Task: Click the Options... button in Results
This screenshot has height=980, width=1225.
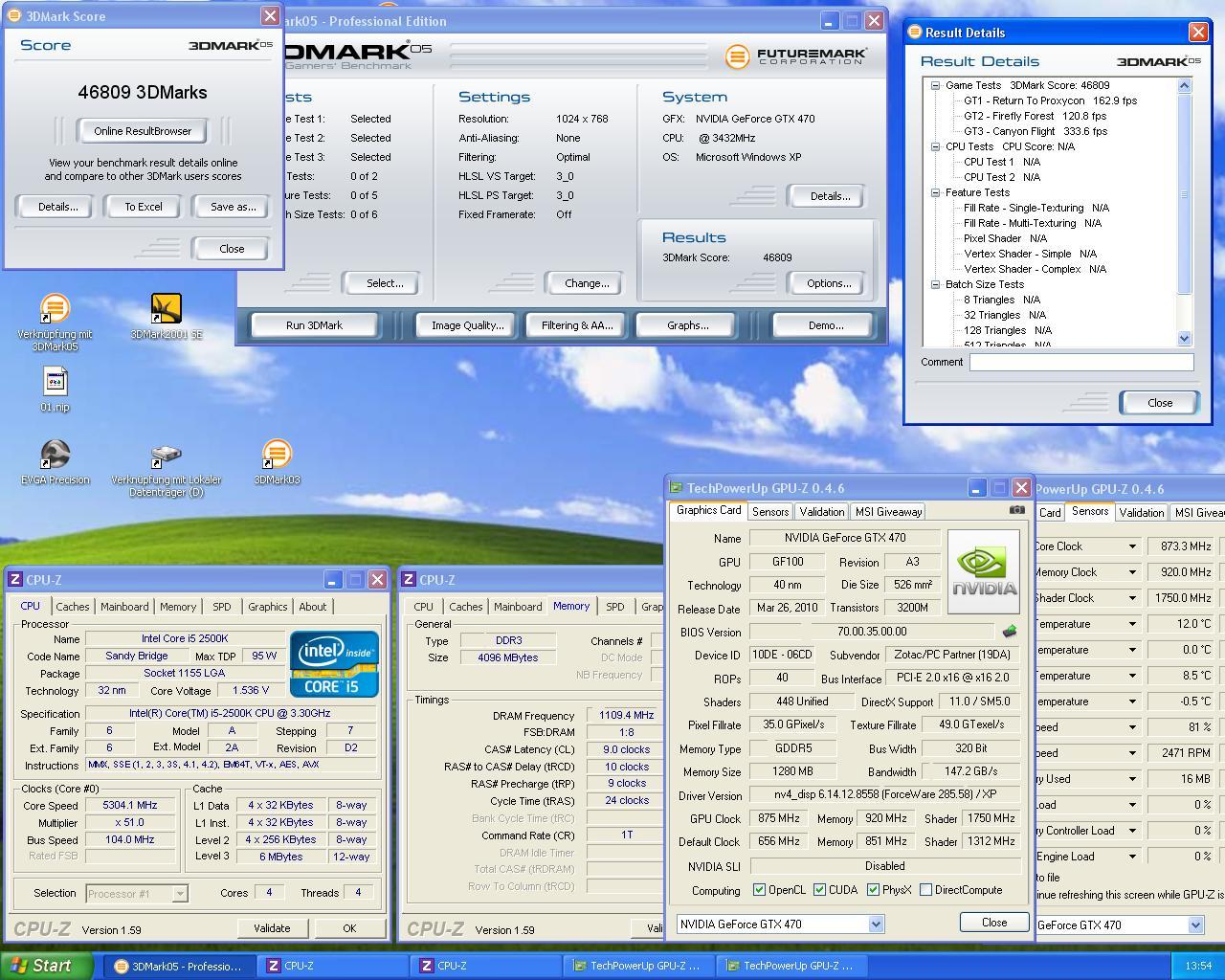Action: click(829, 283)
